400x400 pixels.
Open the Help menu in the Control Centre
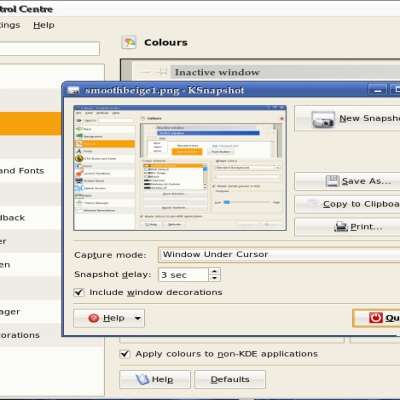[44, 25]
